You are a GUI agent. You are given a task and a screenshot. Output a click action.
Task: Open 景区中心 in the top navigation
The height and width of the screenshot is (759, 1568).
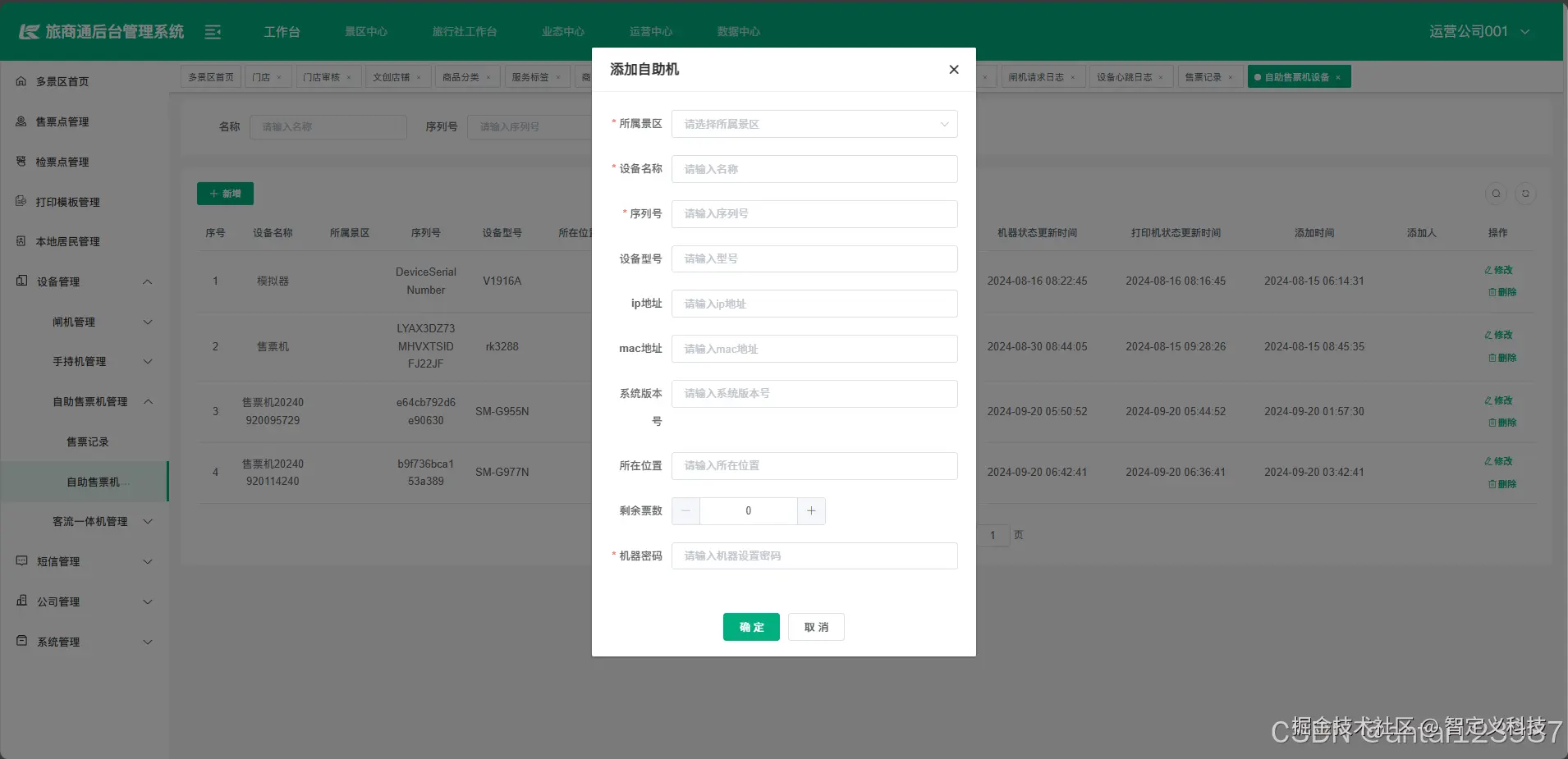[366, 32]
